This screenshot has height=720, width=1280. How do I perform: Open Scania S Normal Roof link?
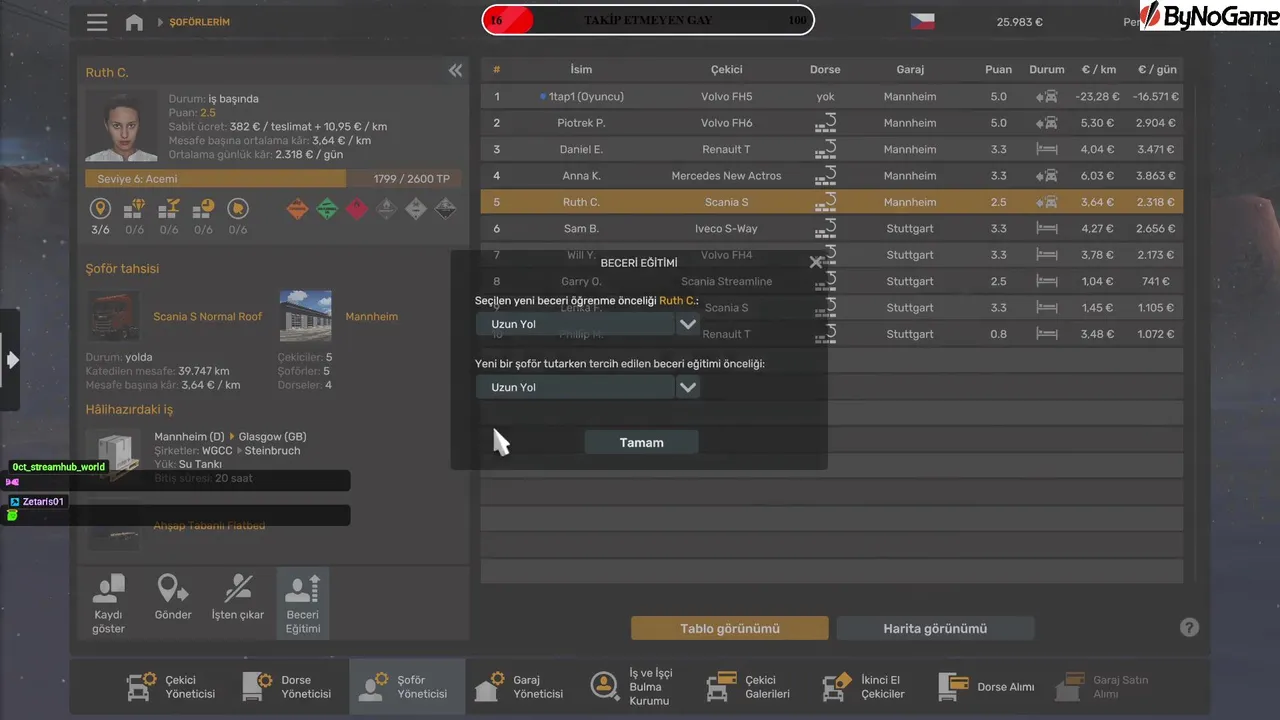(x=208, y=316)
